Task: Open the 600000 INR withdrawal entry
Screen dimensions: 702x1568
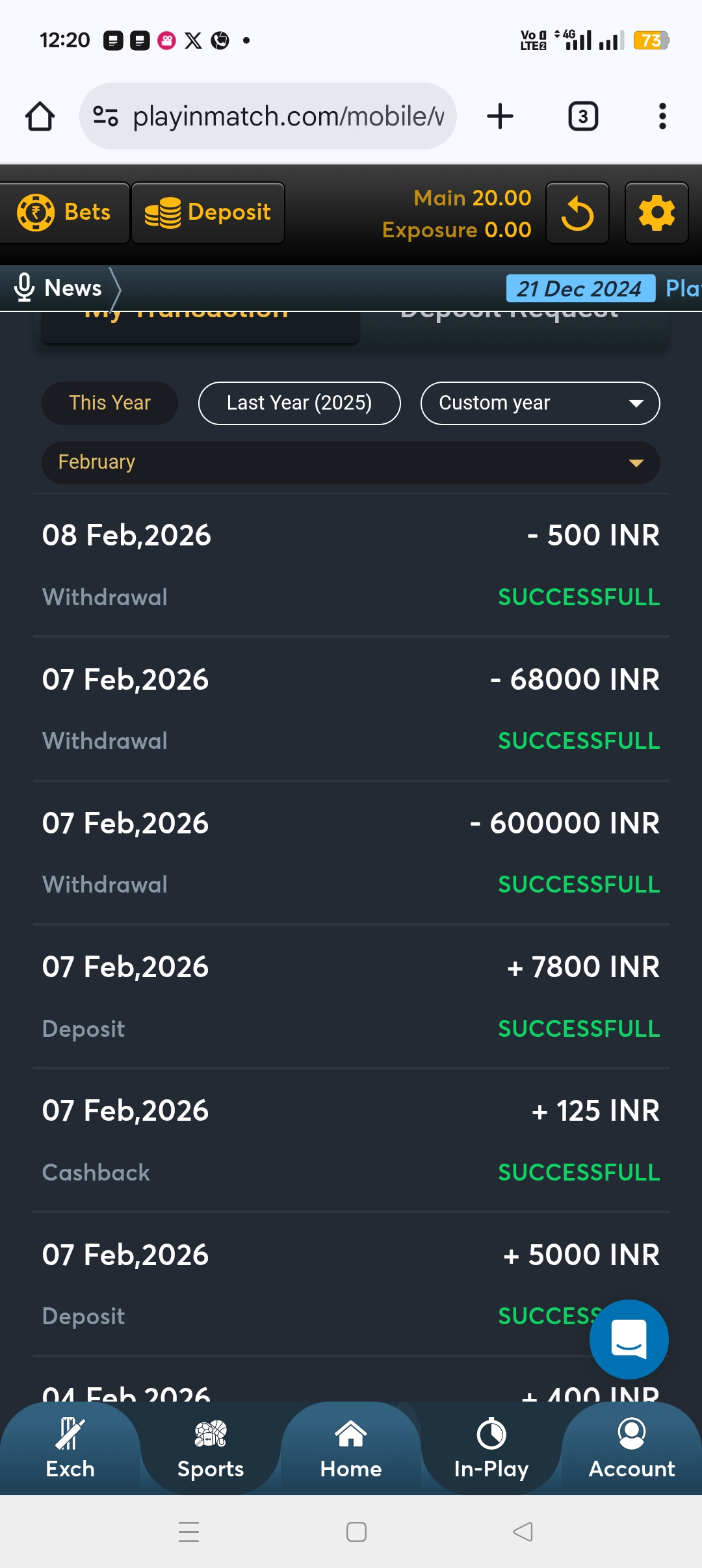Action: click(351, 852)
